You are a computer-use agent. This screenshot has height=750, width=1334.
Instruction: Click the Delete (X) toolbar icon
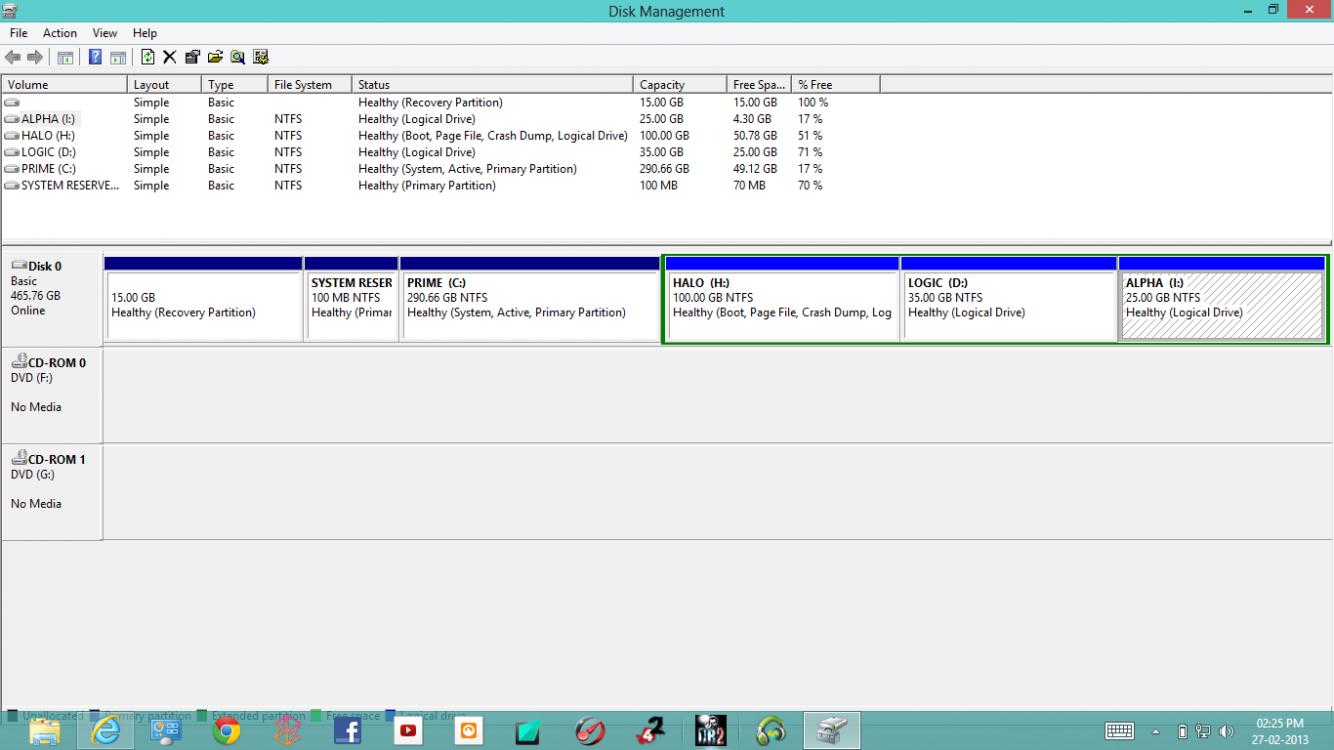click(170, 57)
